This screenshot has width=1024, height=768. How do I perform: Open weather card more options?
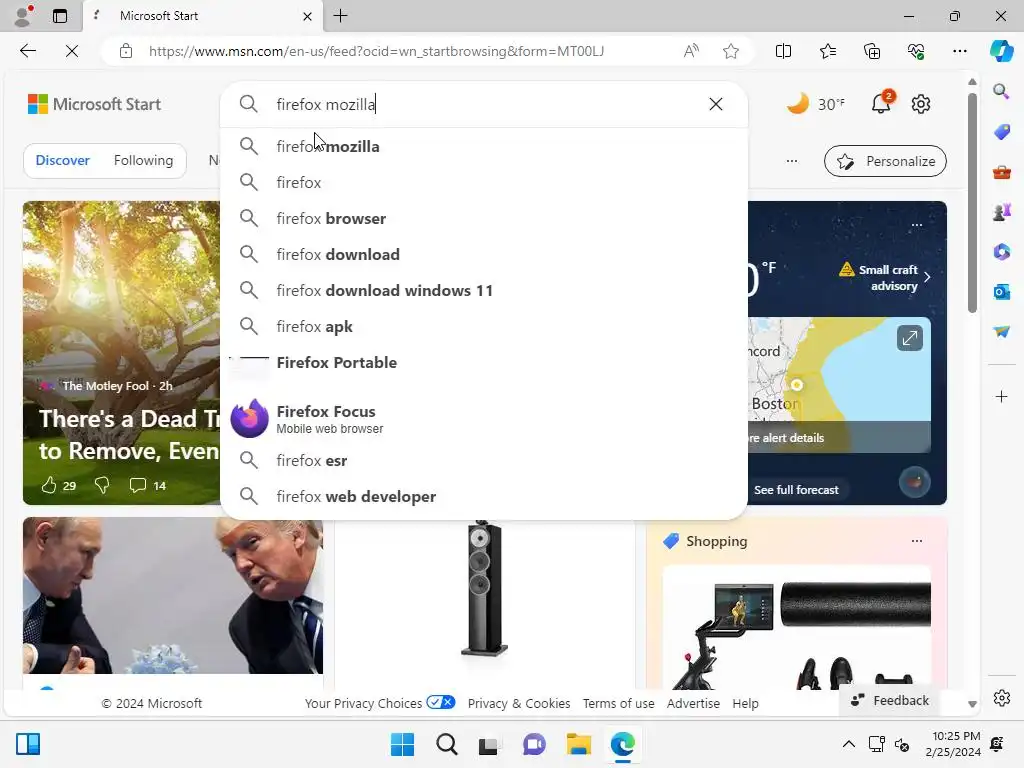point(916,225)
